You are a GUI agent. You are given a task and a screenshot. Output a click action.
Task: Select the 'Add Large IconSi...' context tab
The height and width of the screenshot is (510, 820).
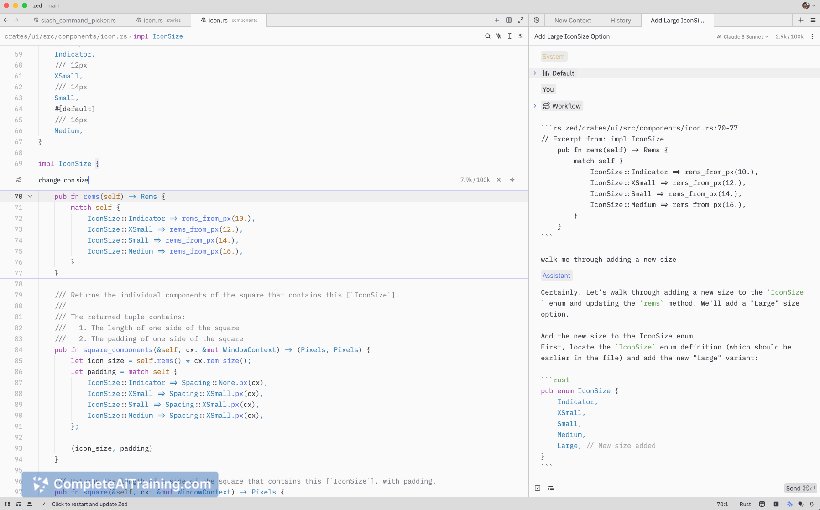(x=677, y=20)
